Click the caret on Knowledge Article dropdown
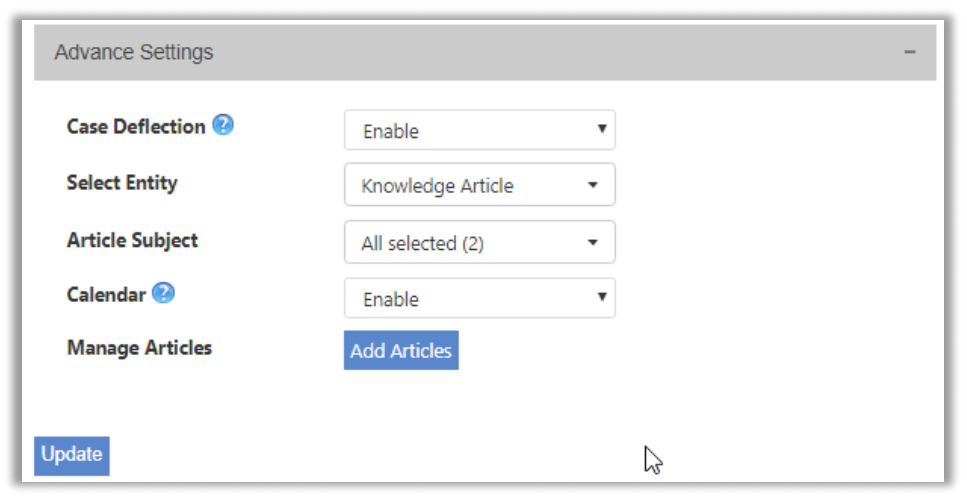This screenshot has width=967, height=498. coord(593,185)
